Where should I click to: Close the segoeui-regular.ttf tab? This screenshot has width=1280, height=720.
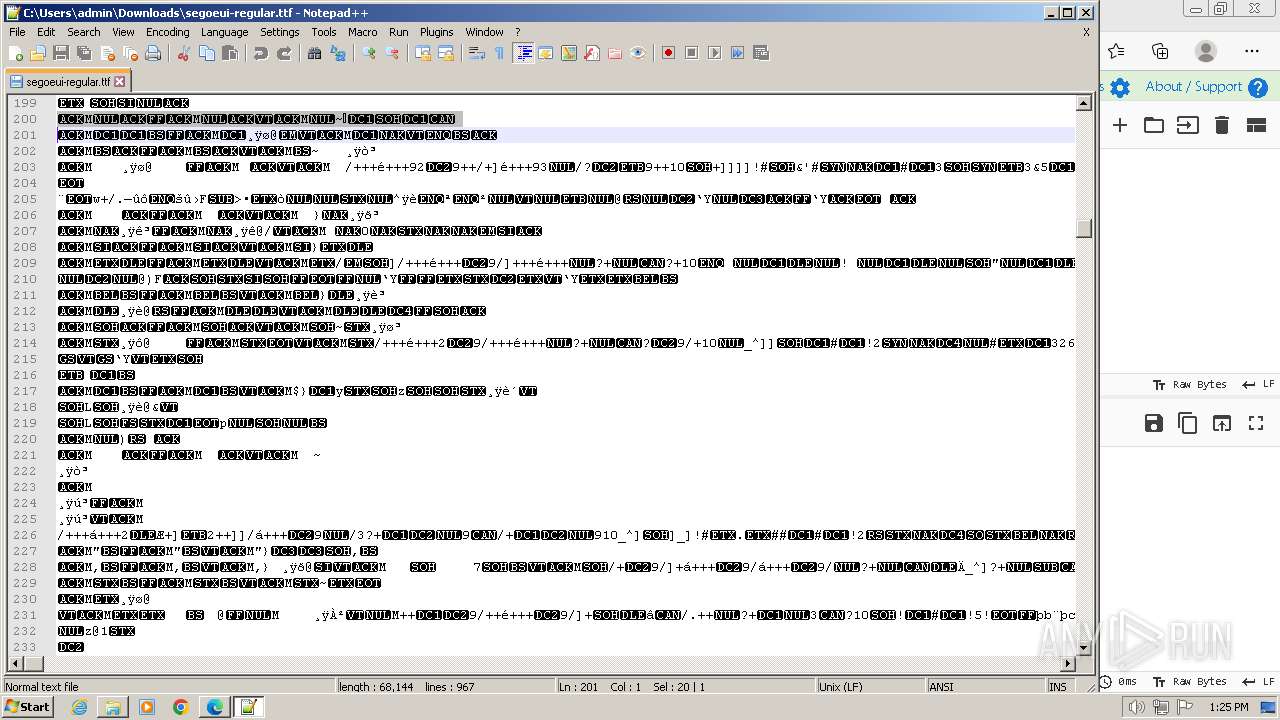point(120,82)
